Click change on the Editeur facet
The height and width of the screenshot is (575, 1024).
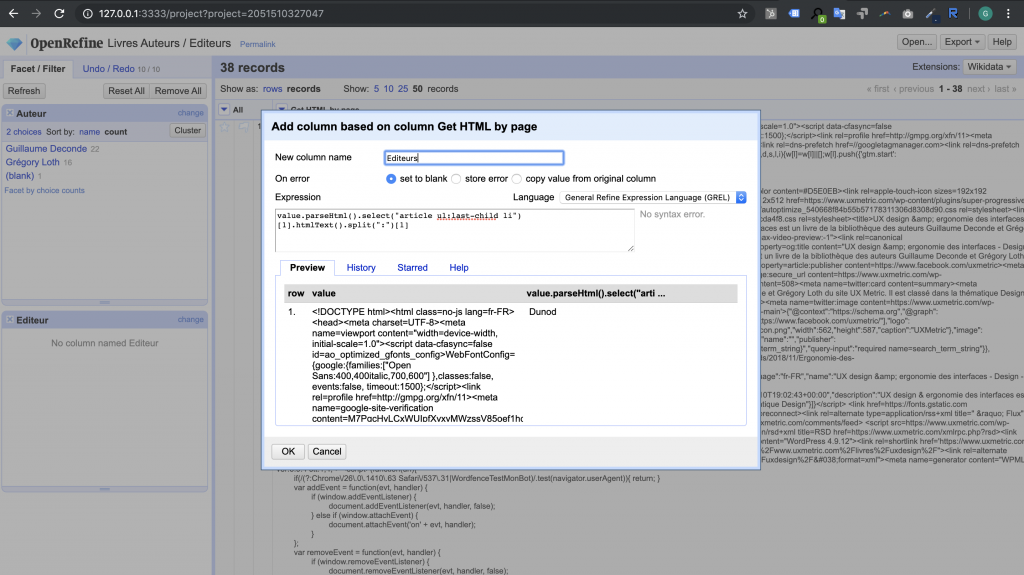pos(191,320)
